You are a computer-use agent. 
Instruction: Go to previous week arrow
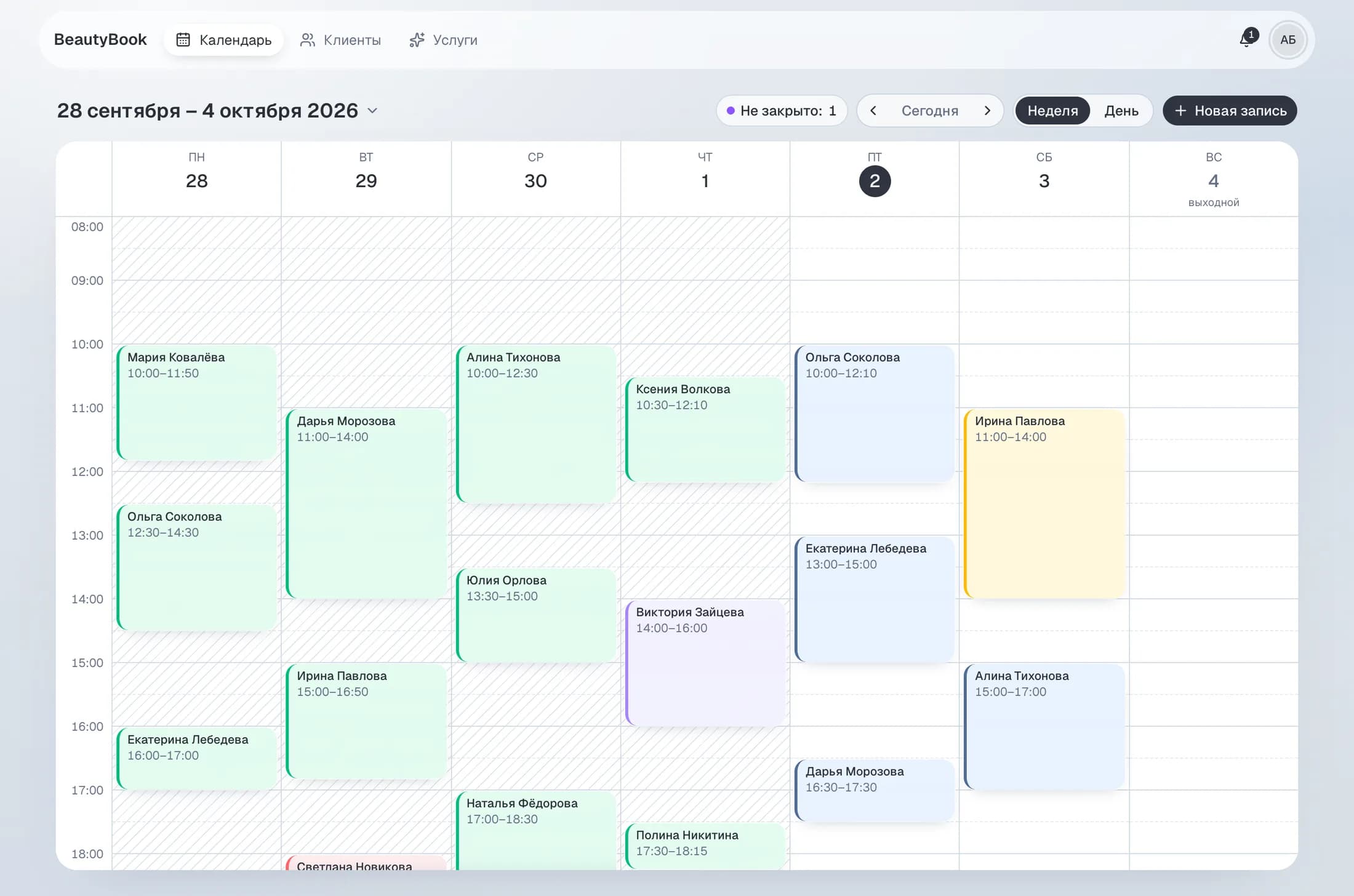[873, 111]
